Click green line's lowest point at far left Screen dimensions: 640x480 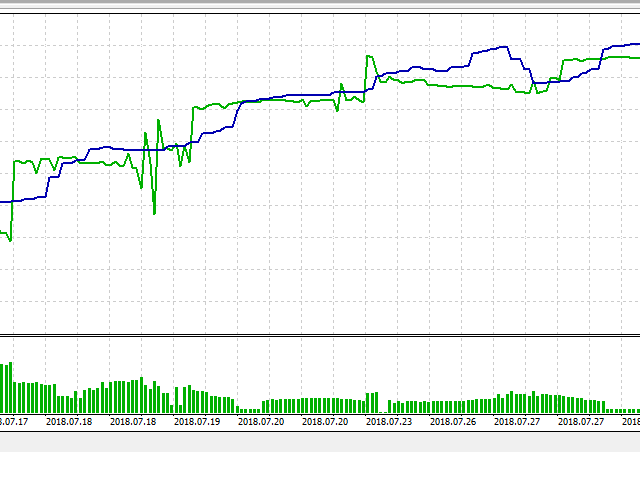tap(10, 240)
